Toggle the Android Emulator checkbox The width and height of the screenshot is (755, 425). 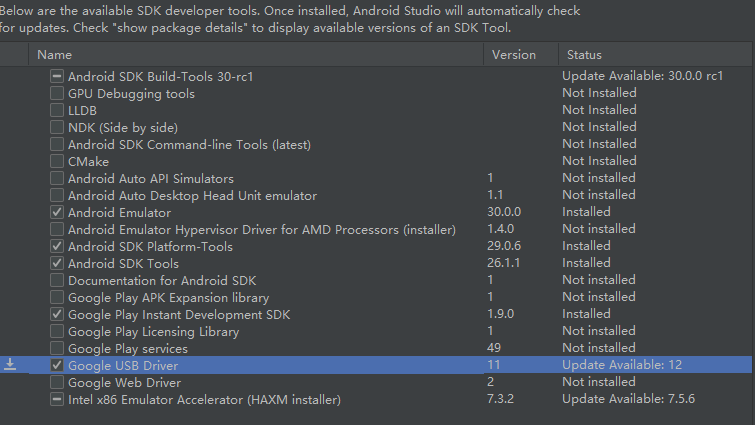coord(57,212)
